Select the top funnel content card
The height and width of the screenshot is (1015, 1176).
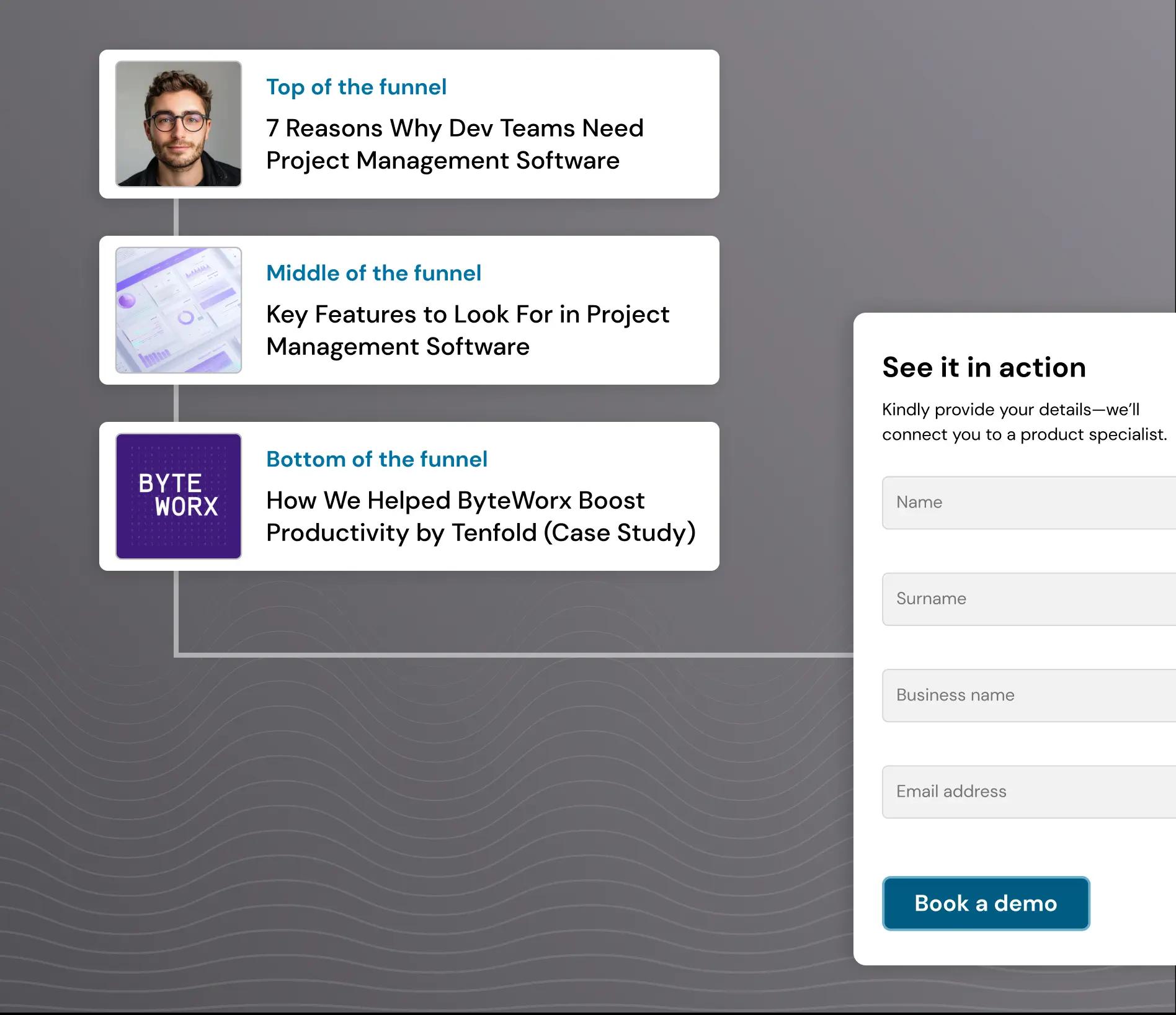(409, 124)
